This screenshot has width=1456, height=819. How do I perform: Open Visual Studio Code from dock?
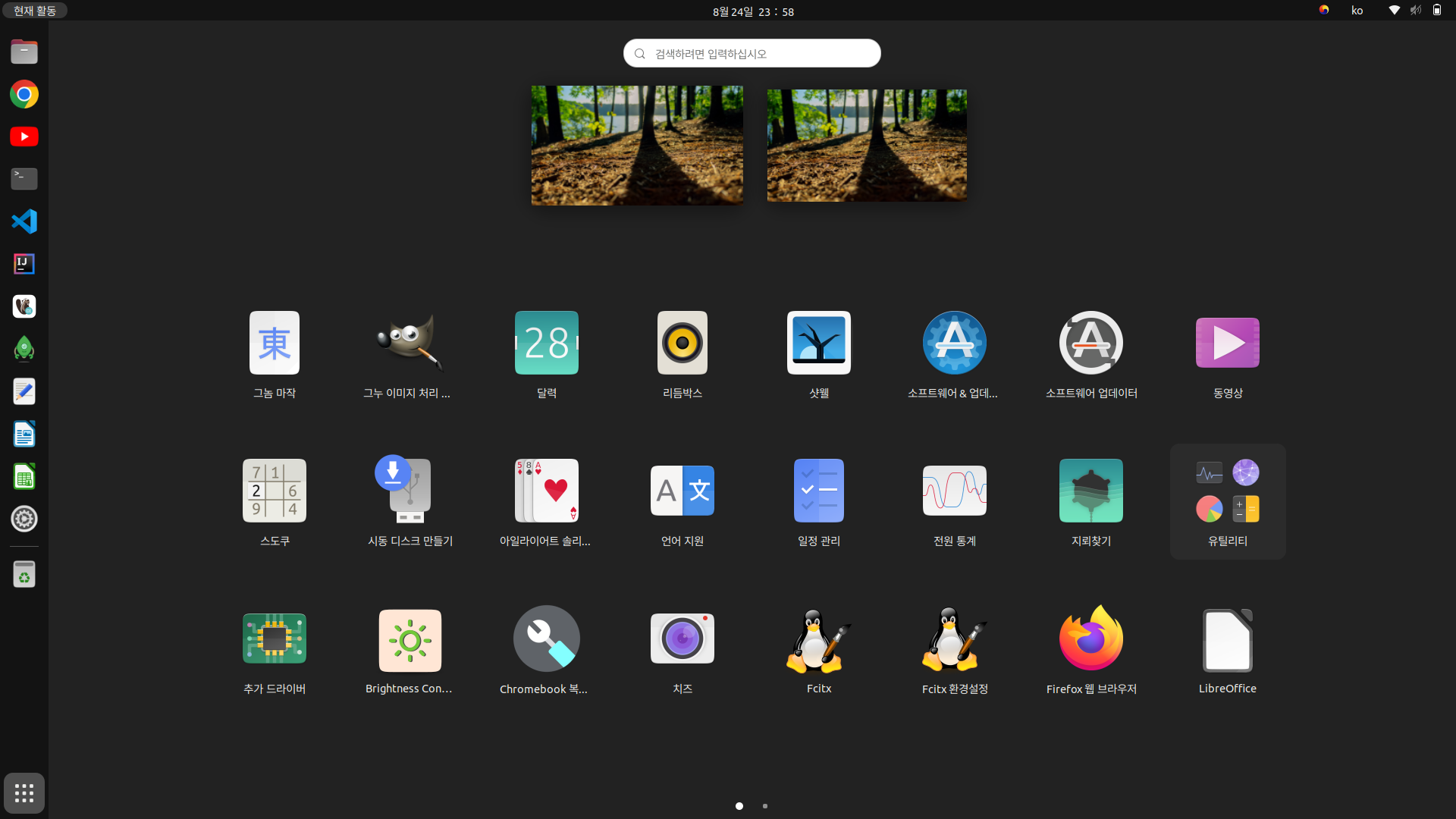pos(24,221)
